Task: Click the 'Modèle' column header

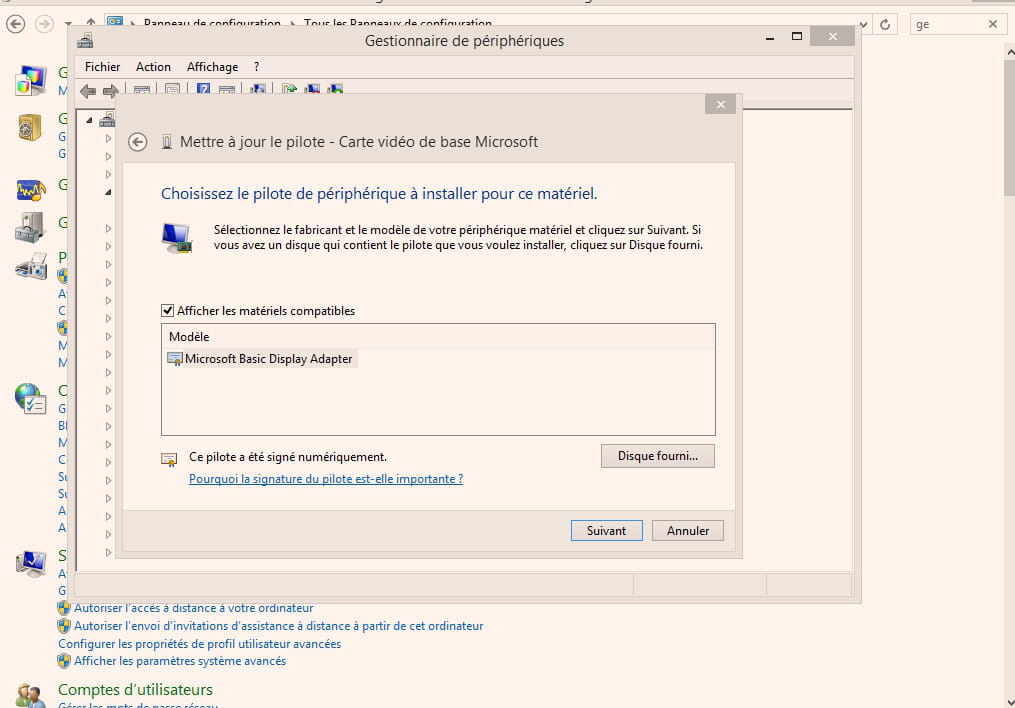Action: point(438,337)
